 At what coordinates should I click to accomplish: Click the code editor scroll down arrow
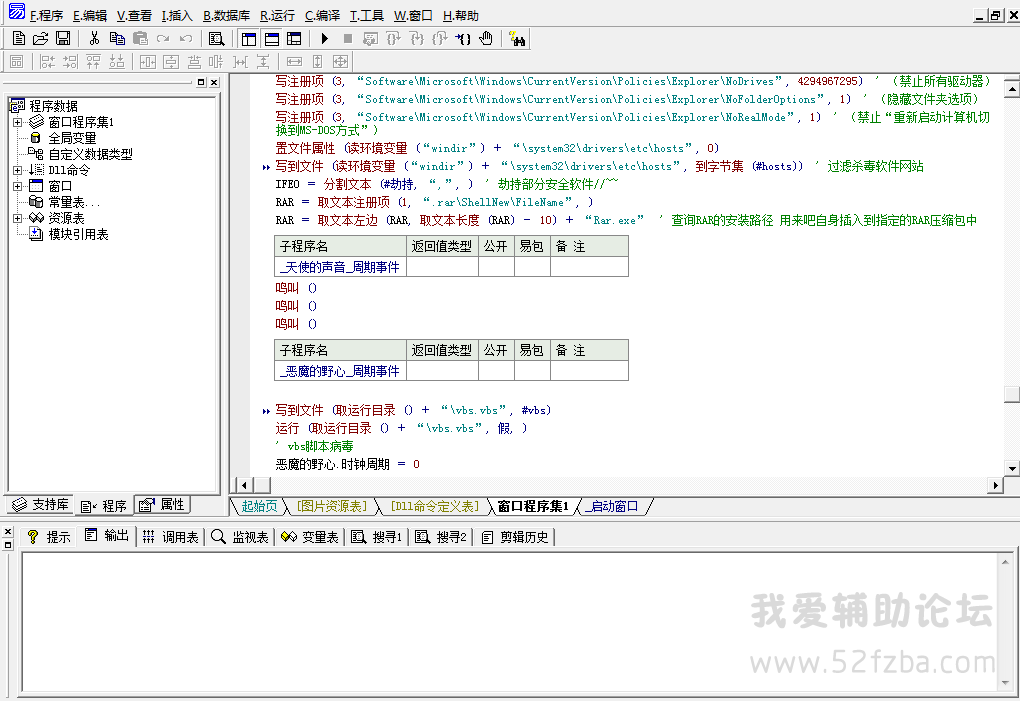click(x=1012, y=468)
